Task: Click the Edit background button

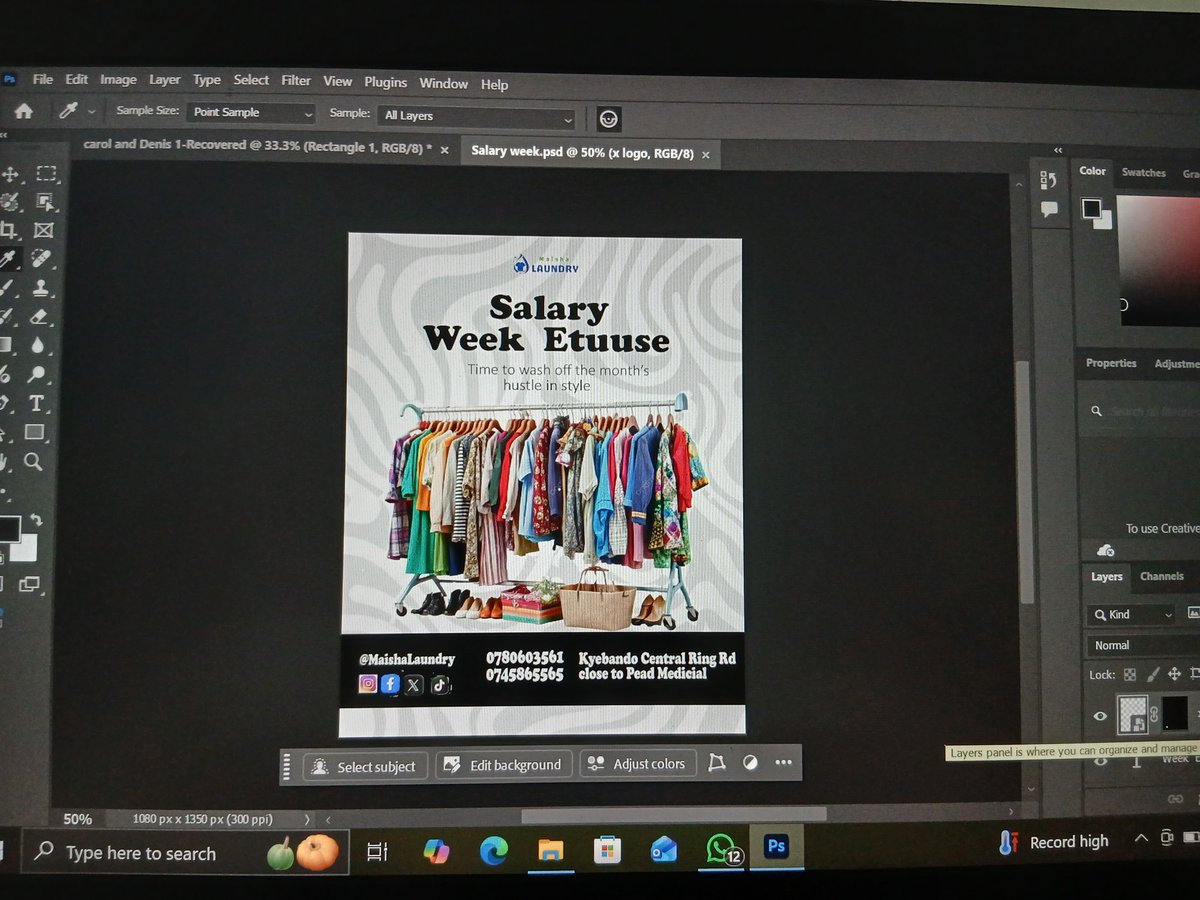Action: coord(504,765)
